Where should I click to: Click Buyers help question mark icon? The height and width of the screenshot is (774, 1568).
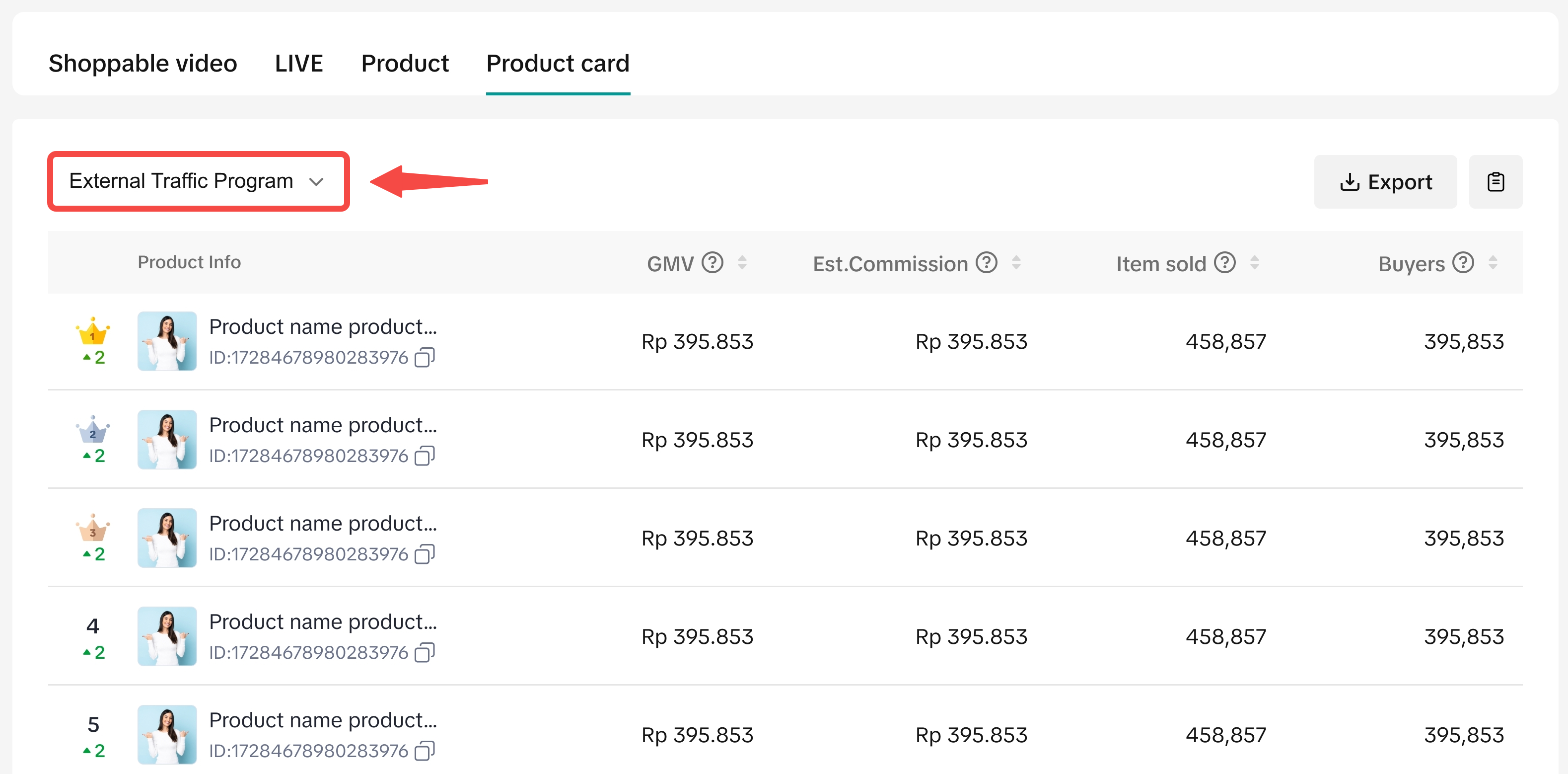[x=1463, y=263]
